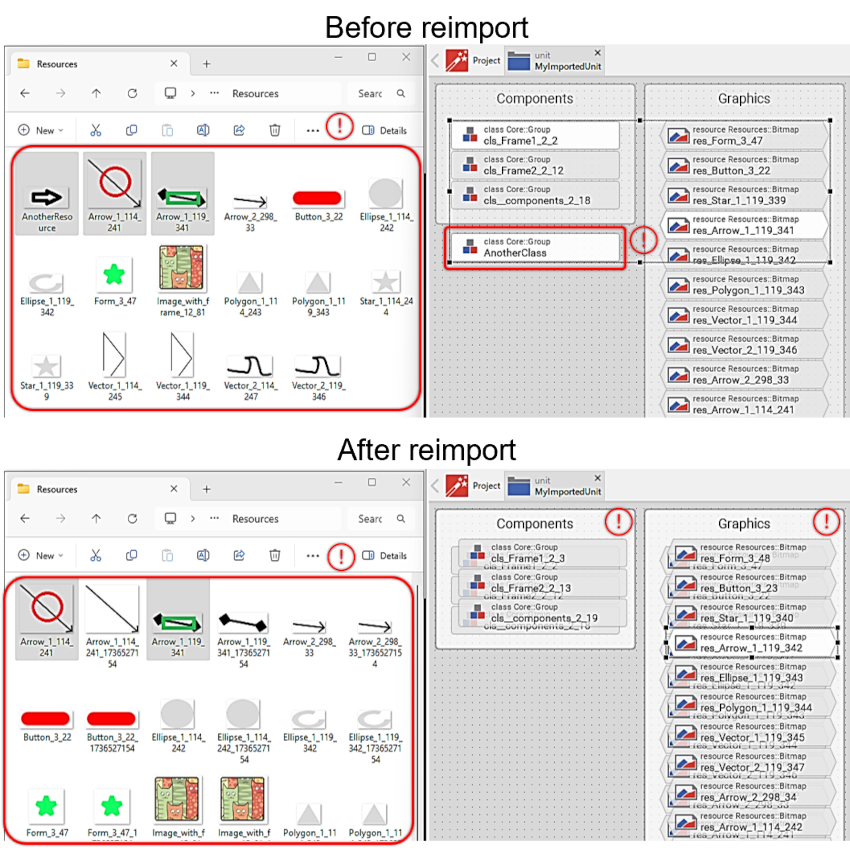Select the AnotherResource file thumbnail
Image resolution: width=850 pixels, height=848 pixels.
47,196
